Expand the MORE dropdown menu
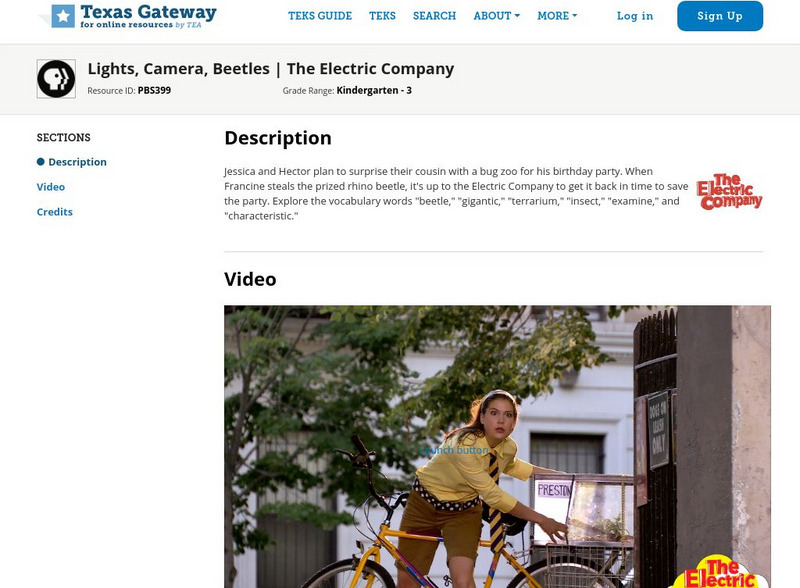Viewport: 800px width, 588px height. pyautogui.click(x=557, y=16)
